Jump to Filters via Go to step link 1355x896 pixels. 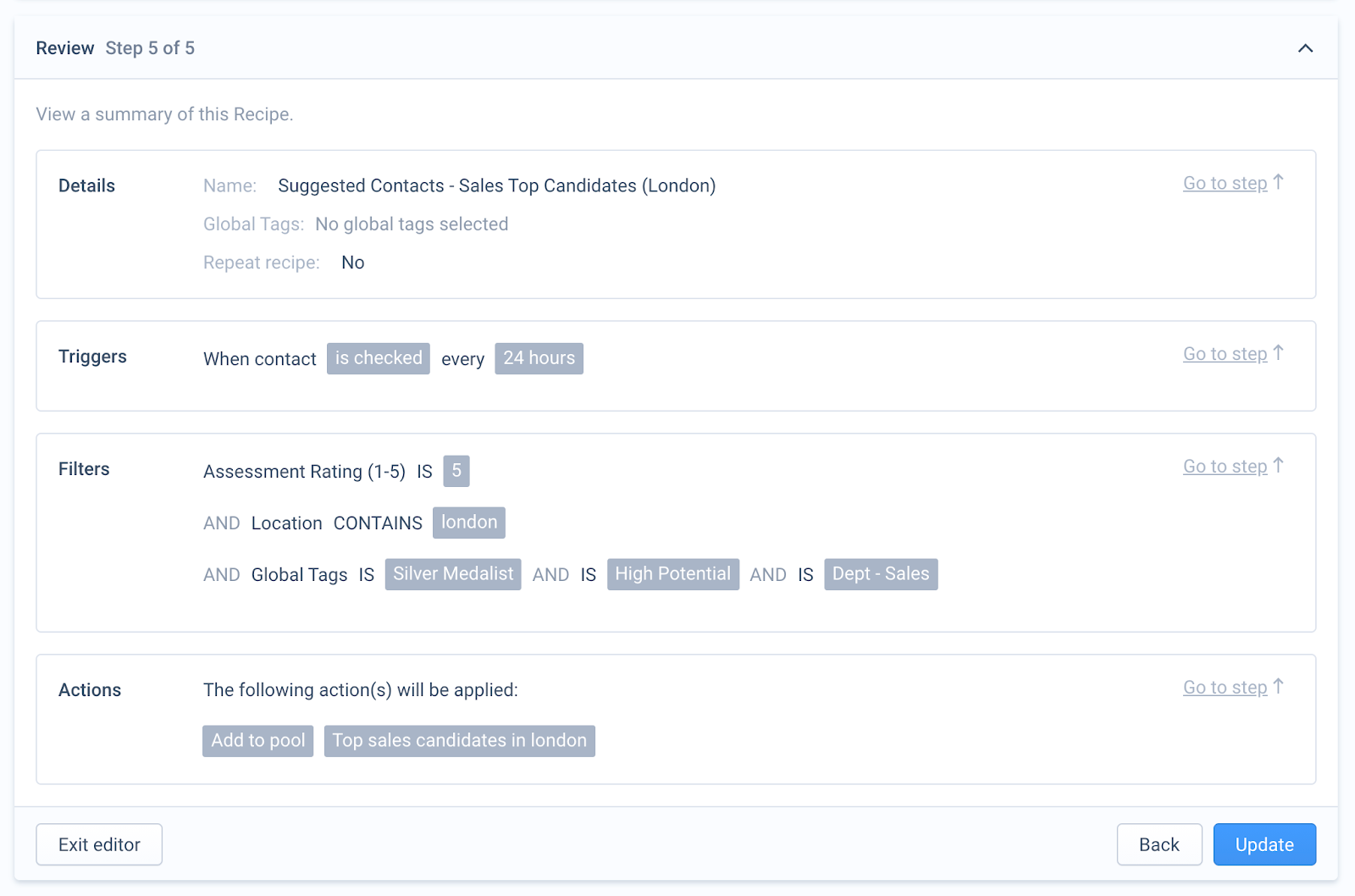click(x=1225, y=467)
